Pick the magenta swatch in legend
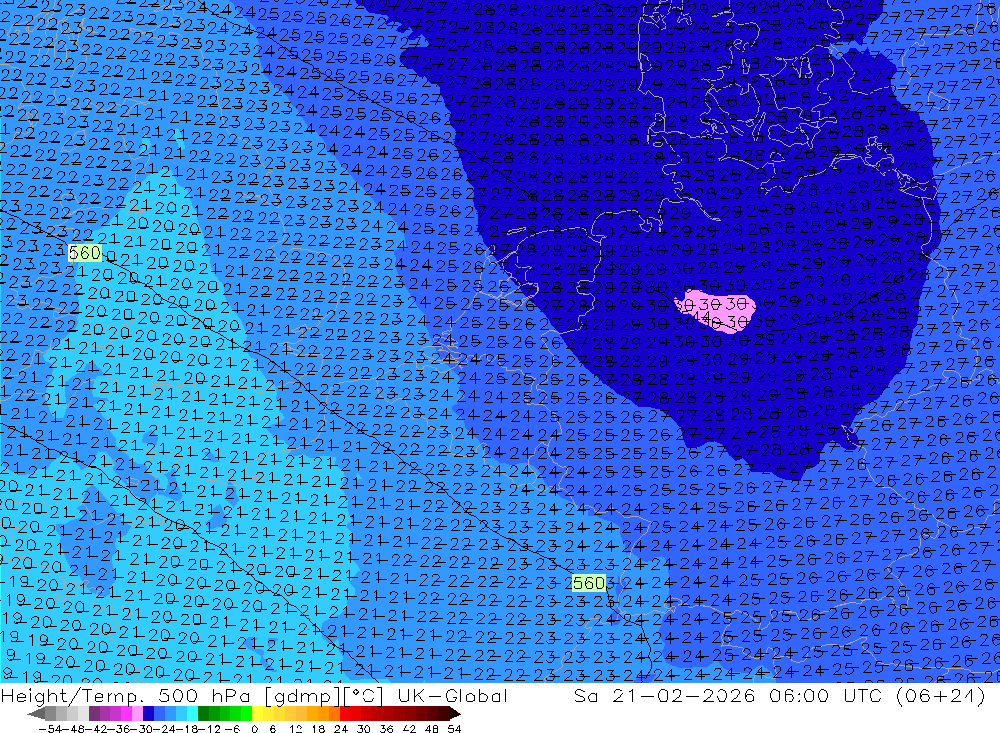 point(127,714)
